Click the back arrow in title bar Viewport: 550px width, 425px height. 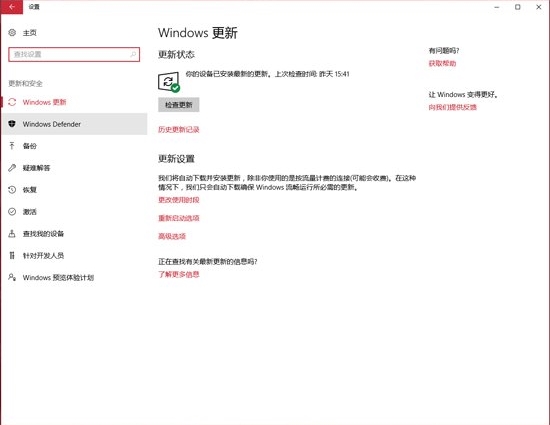(x=12, y=7)
